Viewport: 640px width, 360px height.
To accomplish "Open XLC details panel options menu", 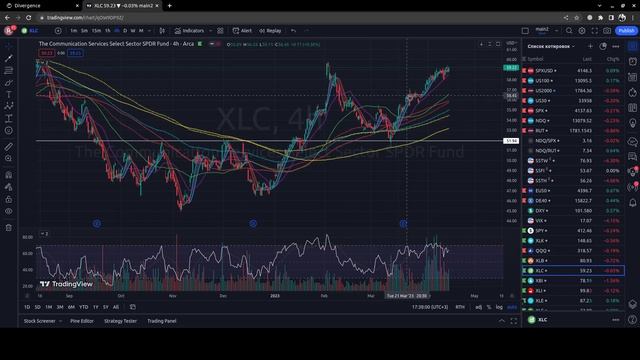I will [x=616, y=320].
